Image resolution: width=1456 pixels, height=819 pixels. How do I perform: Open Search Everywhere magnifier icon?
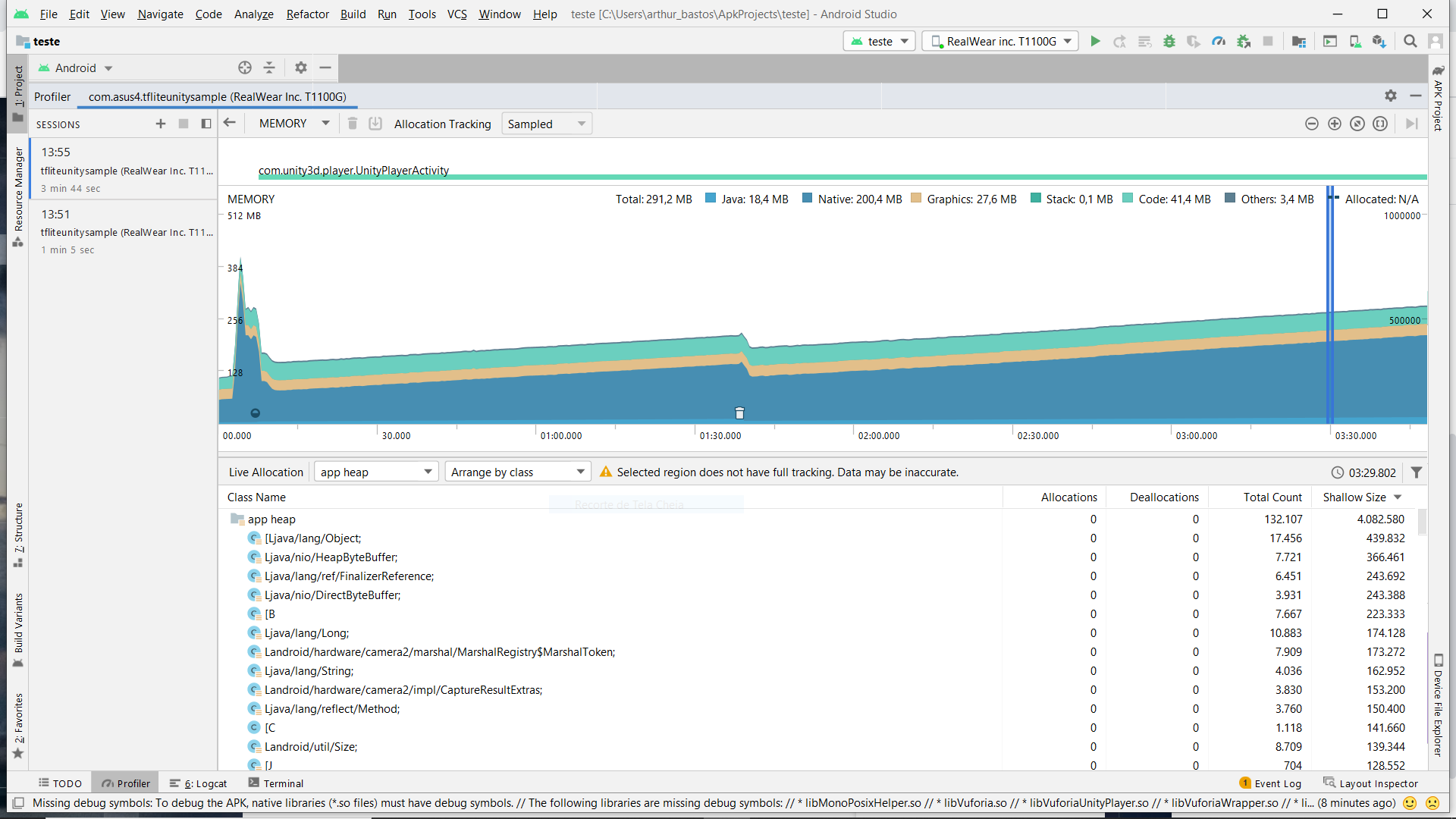[1410, 41]
